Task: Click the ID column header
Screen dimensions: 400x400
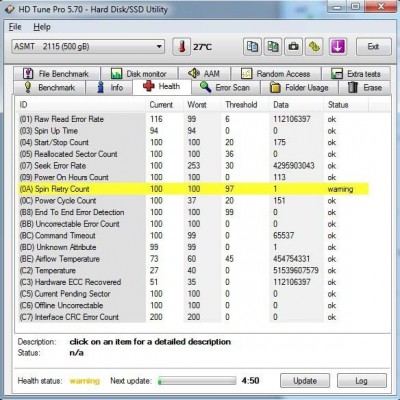Action: coord(81,105)
